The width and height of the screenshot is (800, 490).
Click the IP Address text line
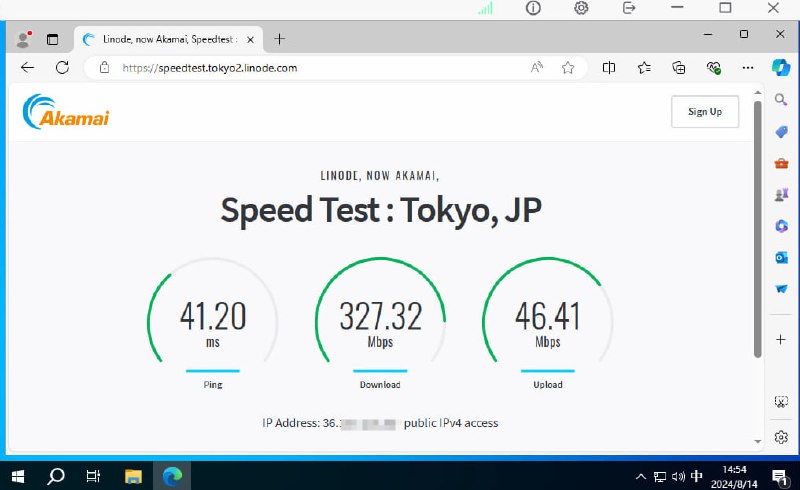click(x=380, y=423)
